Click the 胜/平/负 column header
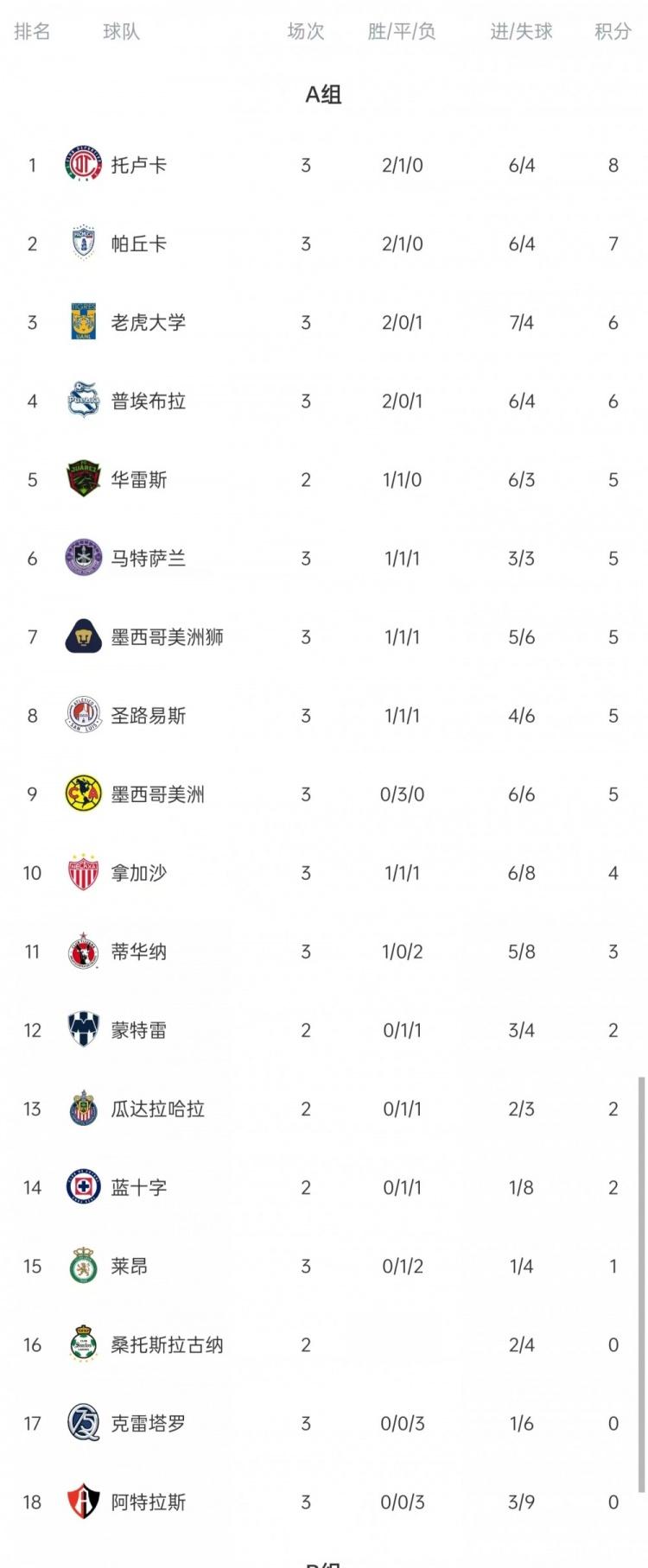648x1568 pixels. pos(402,32)
